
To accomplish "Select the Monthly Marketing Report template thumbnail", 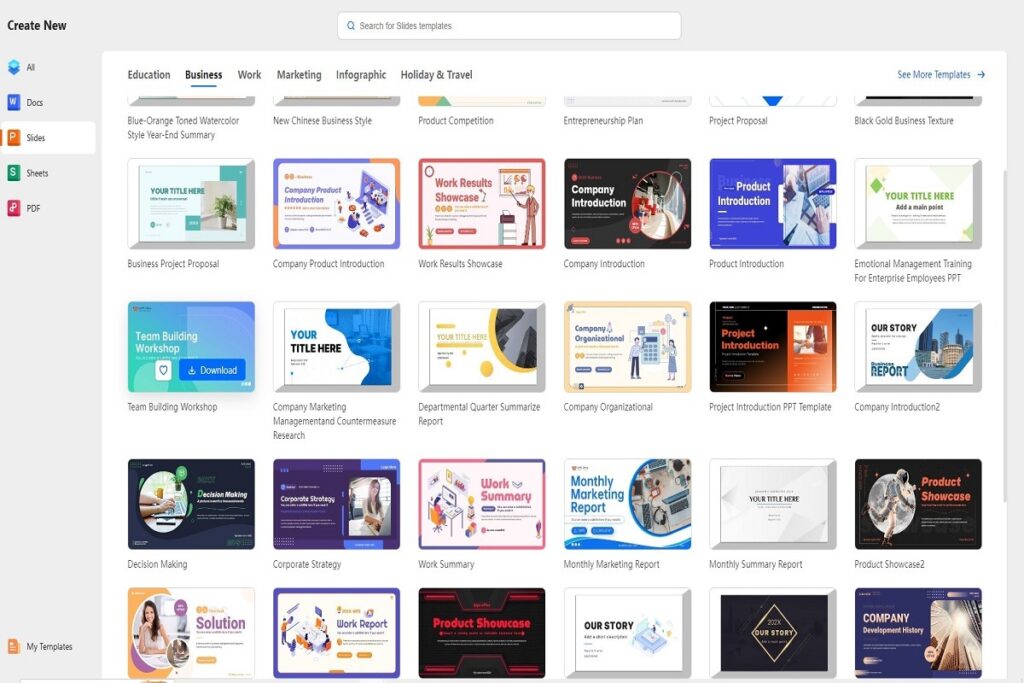I will coord(627,504).
